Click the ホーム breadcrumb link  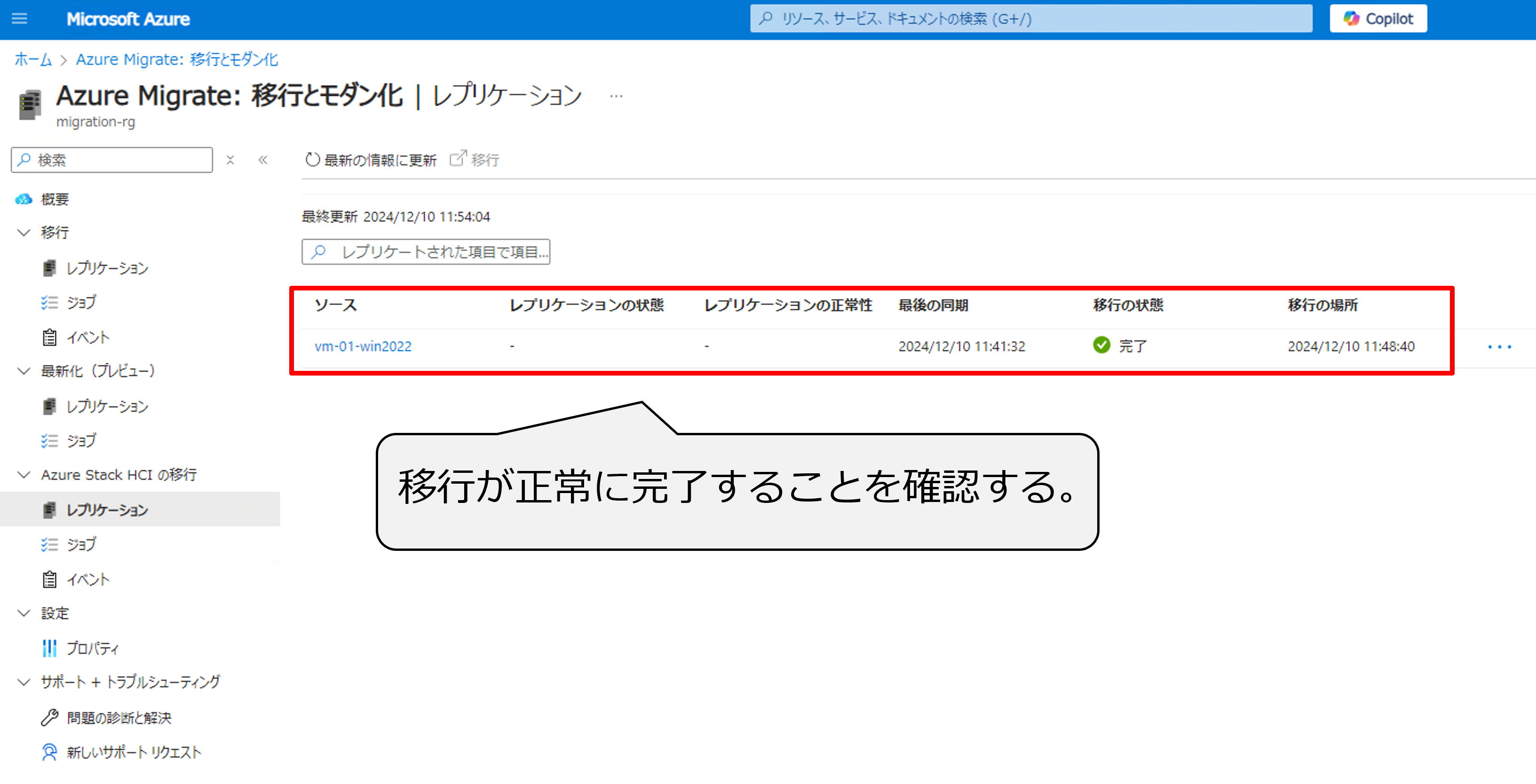pos(33,60)
